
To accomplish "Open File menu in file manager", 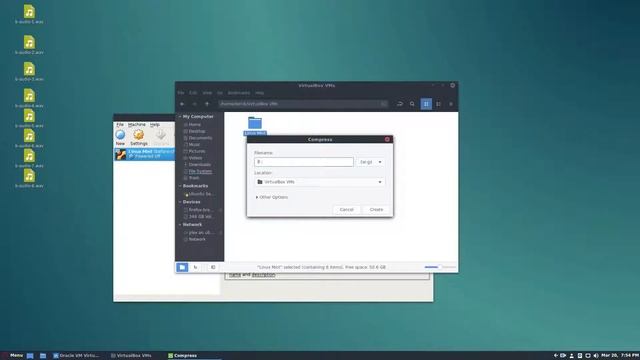I will tap(181, 93).
